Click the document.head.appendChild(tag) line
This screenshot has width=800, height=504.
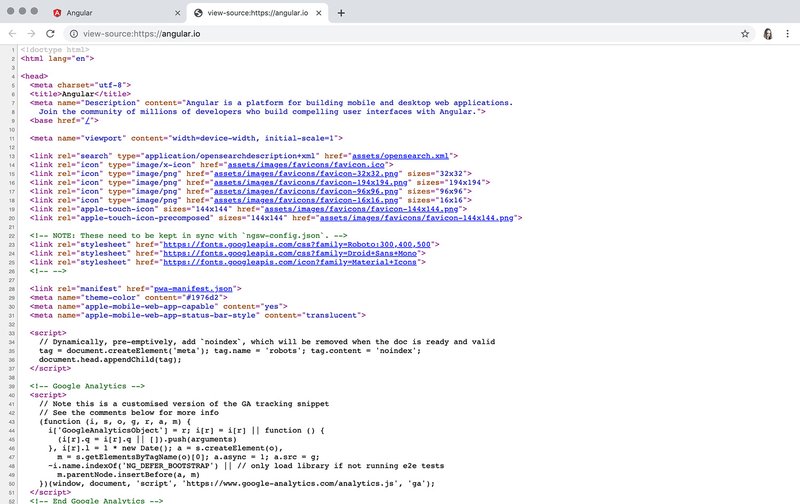(x=110, y=360)
